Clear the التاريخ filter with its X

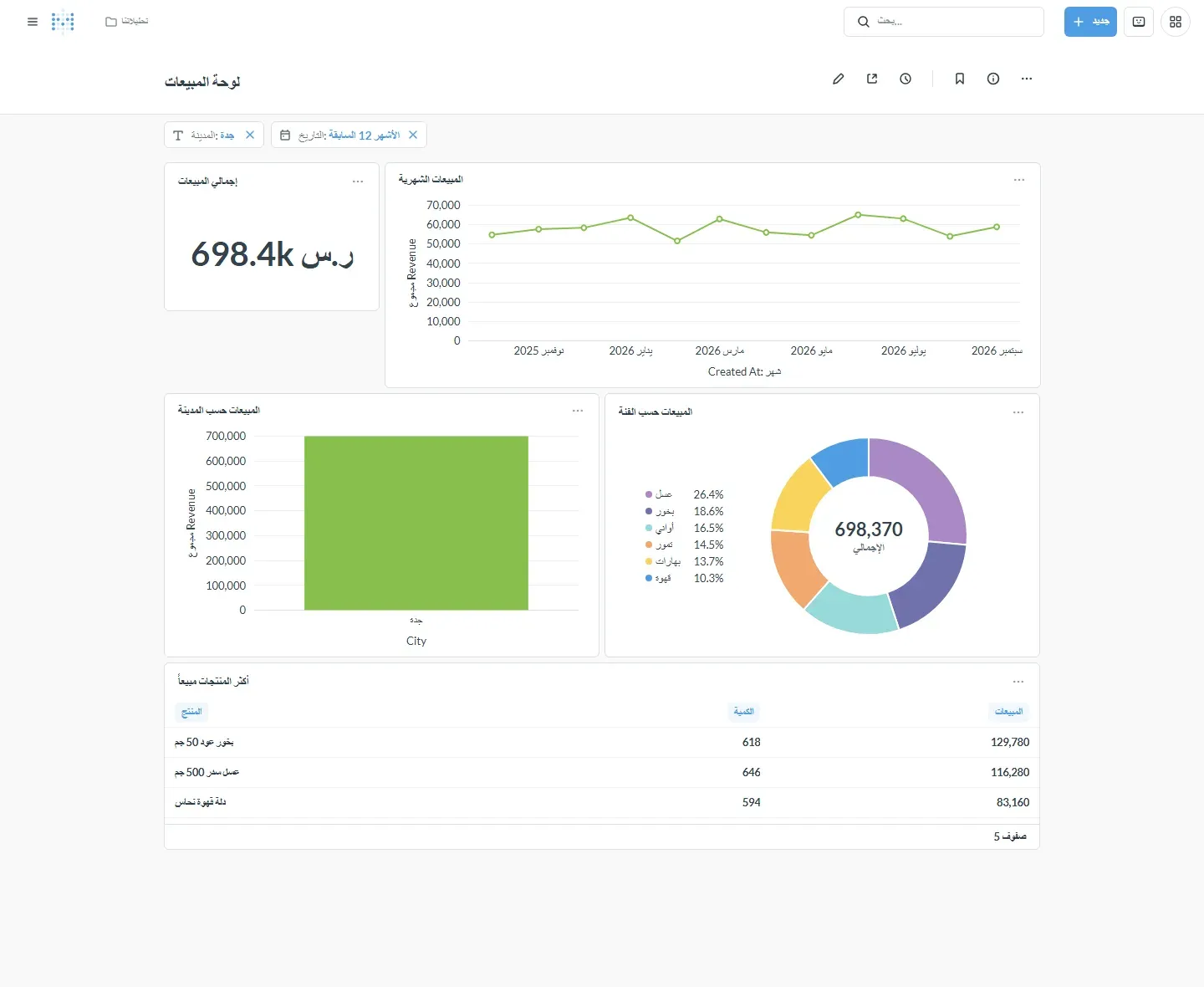tap(413, 135)
